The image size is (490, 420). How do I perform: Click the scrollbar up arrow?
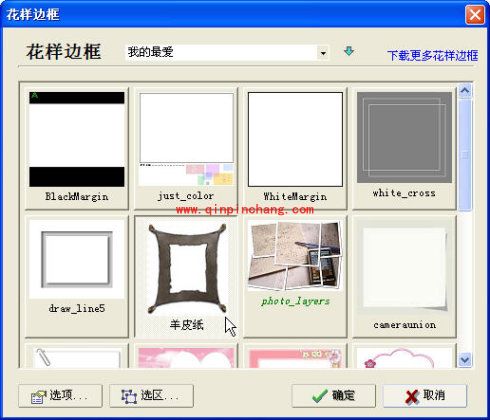pyautogui.click(x=465, y=91)
